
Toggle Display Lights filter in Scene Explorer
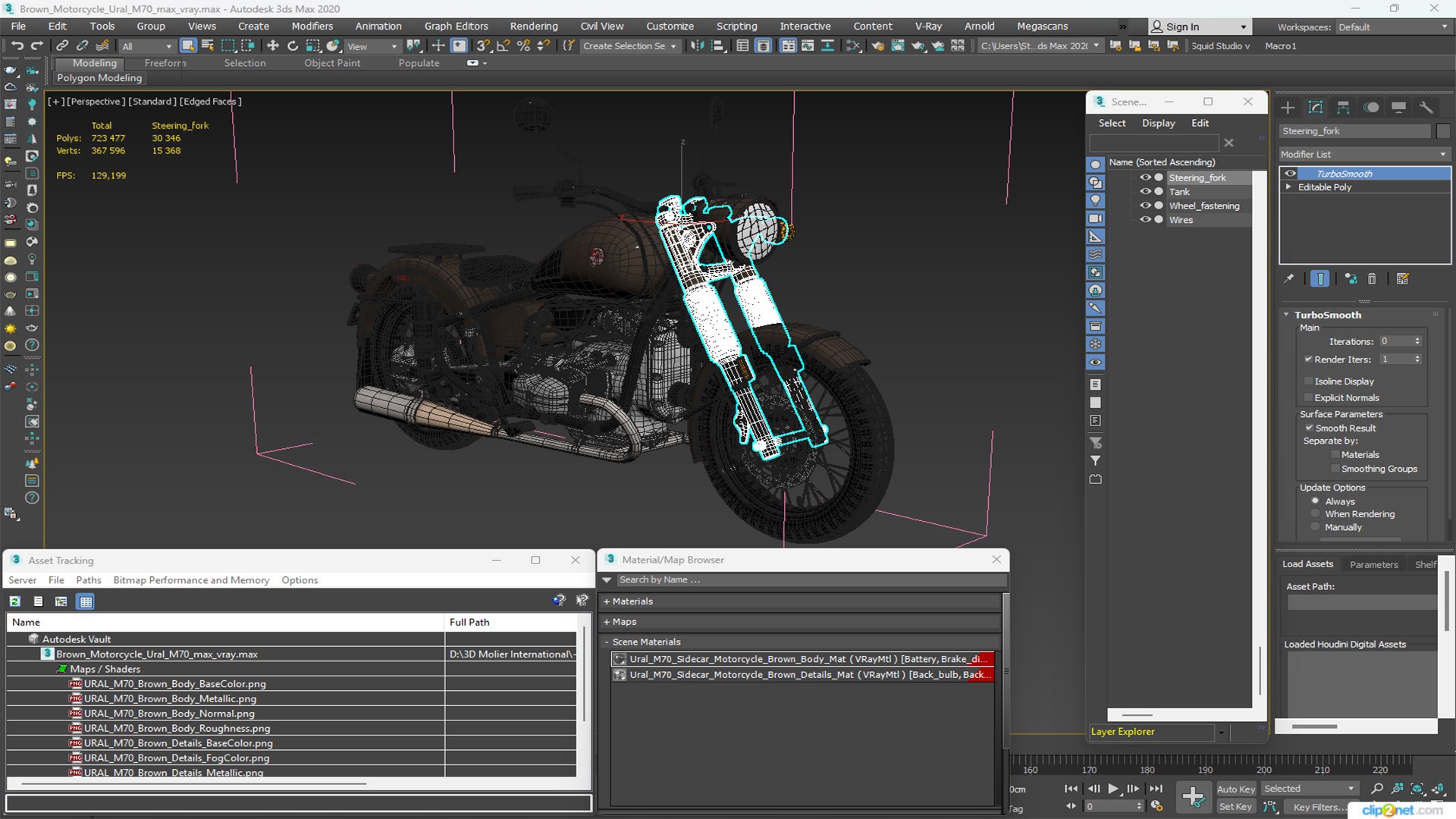1096,200
